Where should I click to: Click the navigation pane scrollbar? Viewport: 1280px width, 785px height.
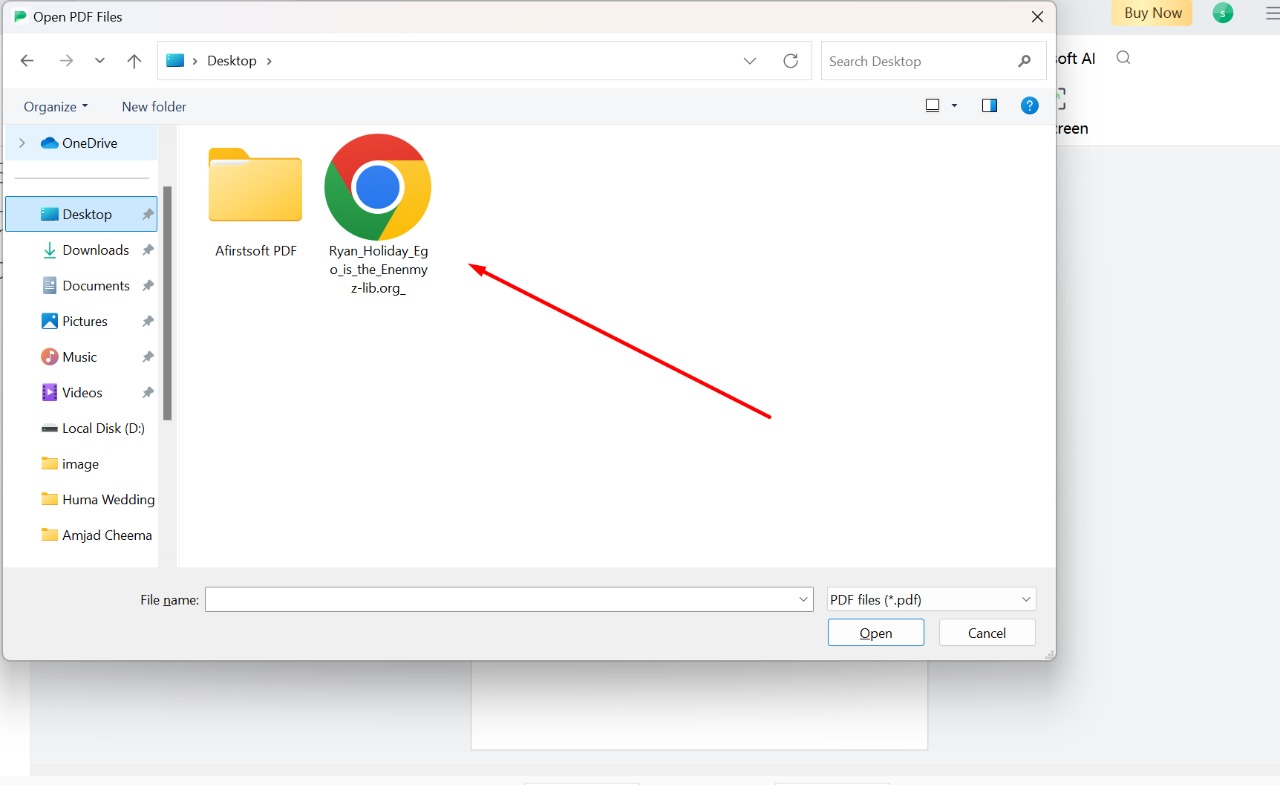pos(168,303)
